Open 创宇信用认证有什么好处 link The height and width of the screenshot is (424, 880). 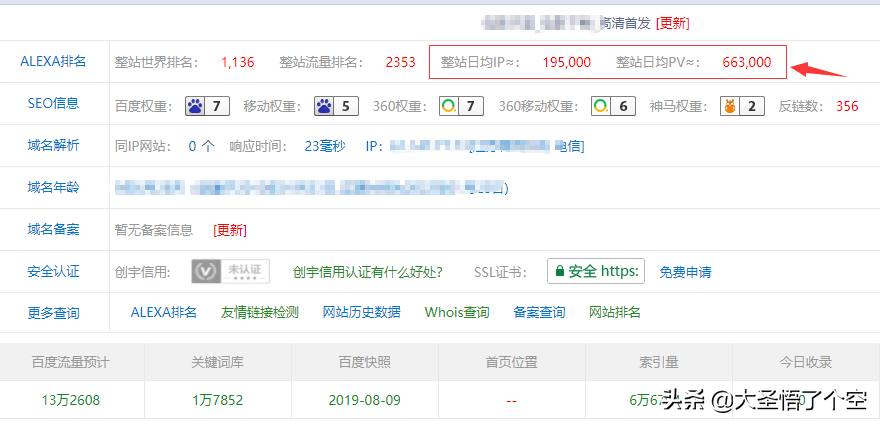tap(368, 272)
